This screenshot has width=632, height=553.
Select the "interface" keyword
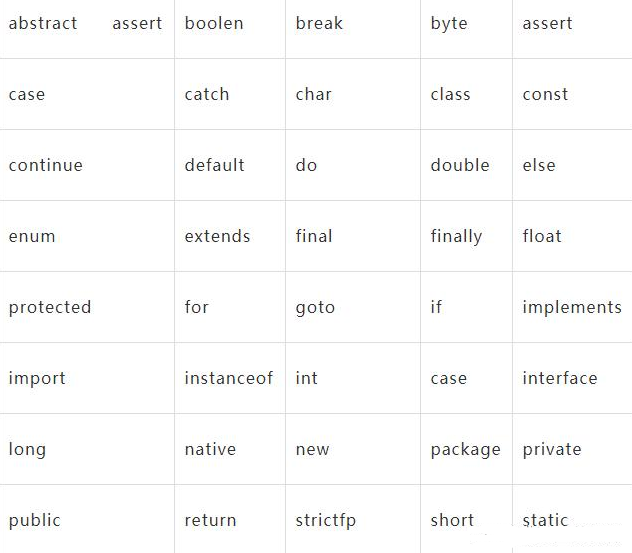560,378
